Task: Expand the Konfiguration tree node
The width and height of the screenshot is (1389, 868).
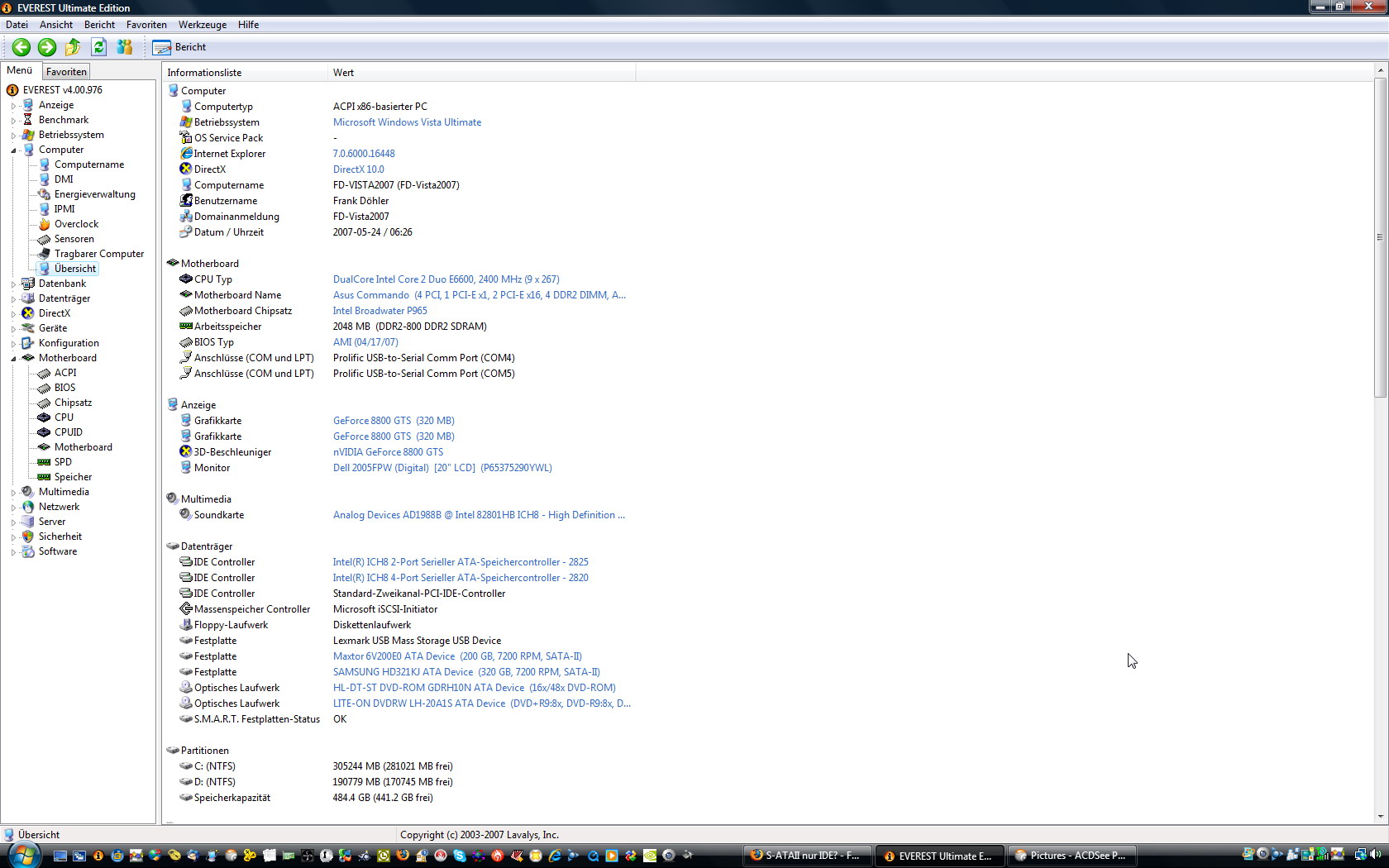Action: (x=13, y=343)
